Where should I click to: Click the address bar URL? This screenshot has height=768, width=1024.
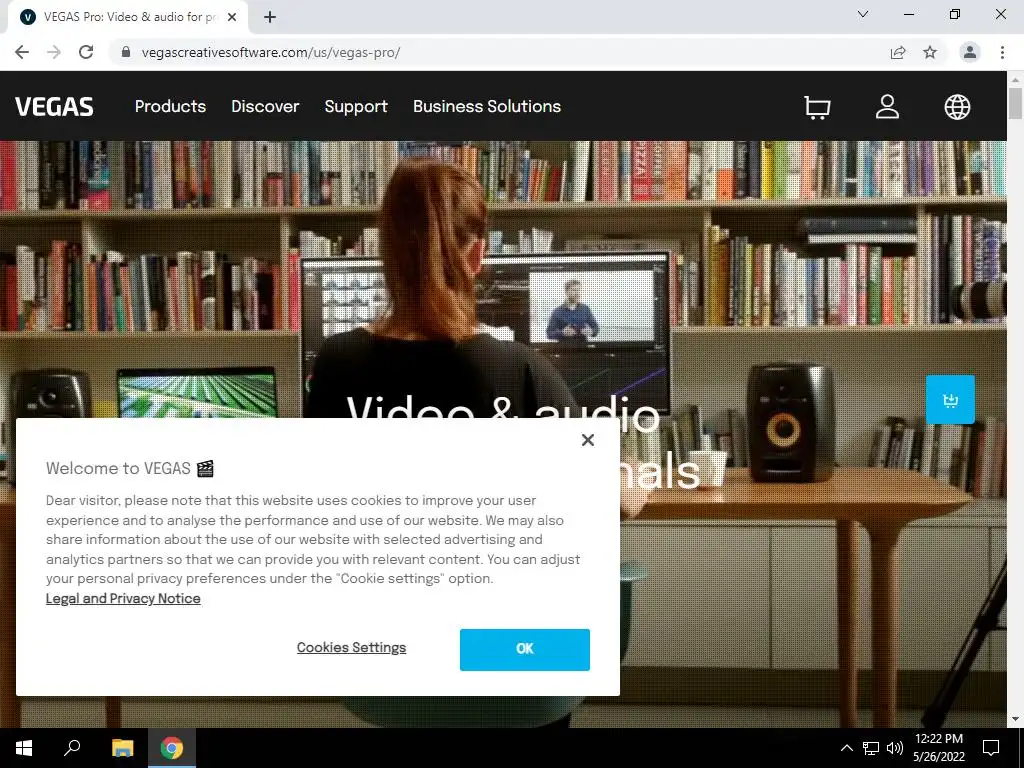[x=270, y=52]
